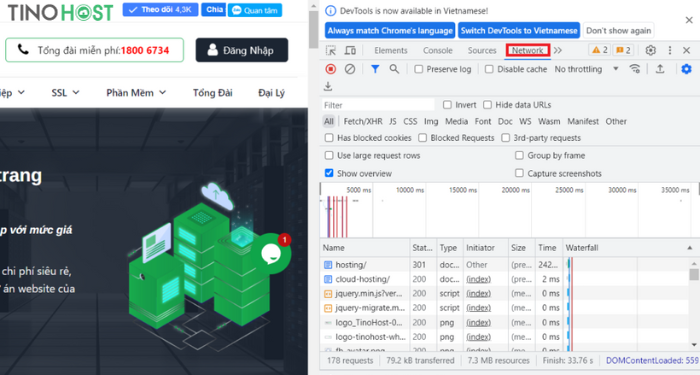
Task: Filter requests by CSS type
Action: (410, 121)
